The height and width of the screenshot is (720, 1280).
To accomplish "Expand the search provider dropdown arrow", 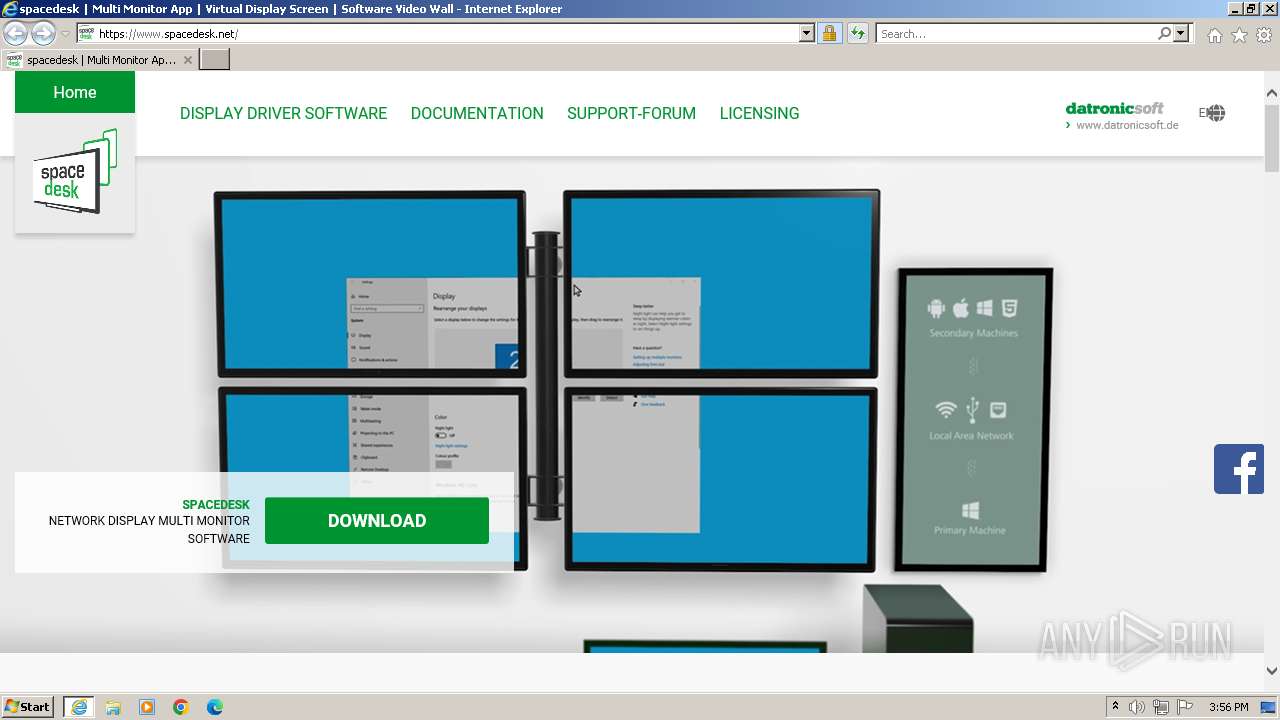I will click(x=1181, y=33).
